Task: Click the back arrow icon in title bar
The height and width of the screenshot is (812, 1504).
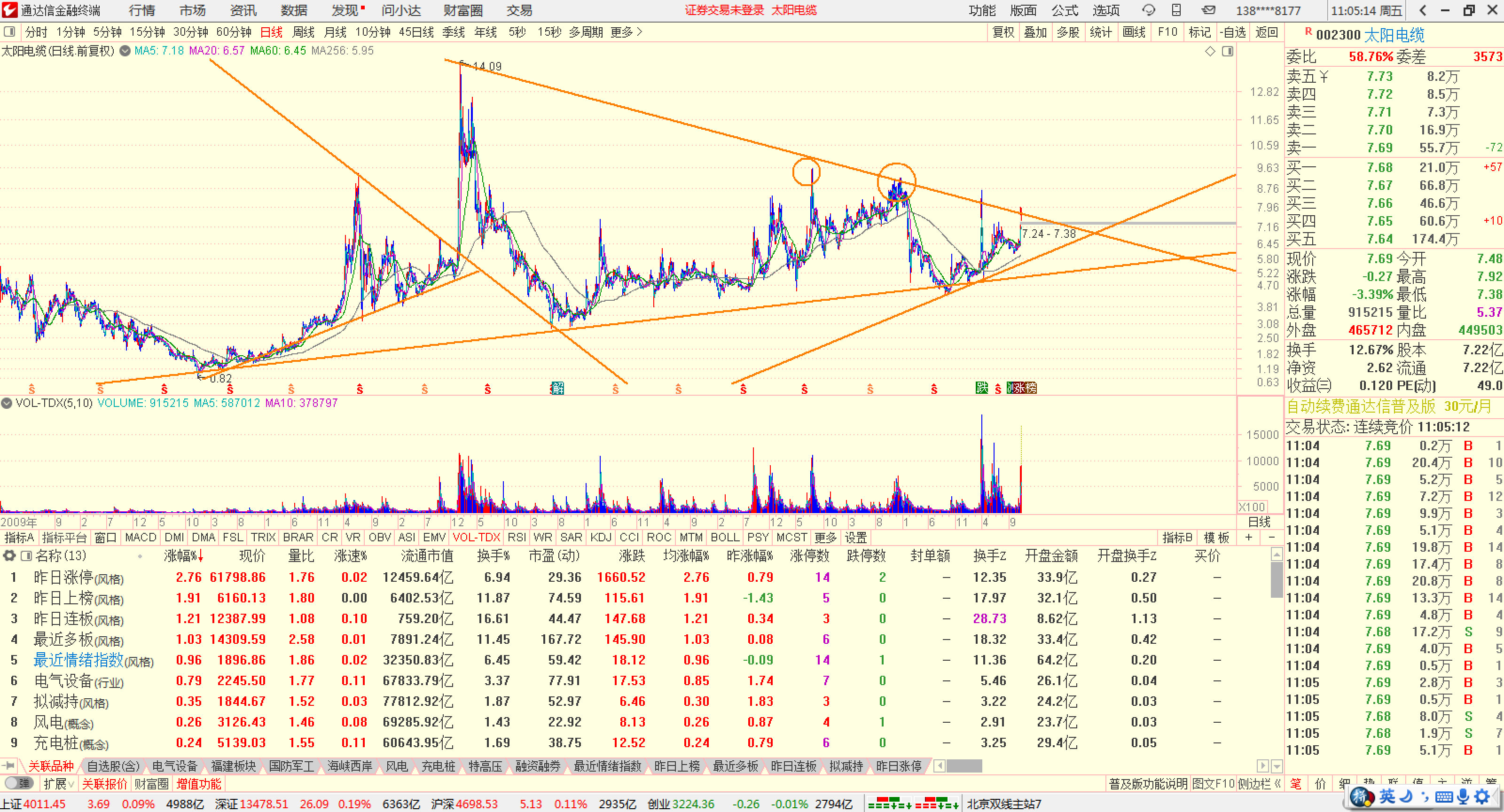Action: [1422, 10]
